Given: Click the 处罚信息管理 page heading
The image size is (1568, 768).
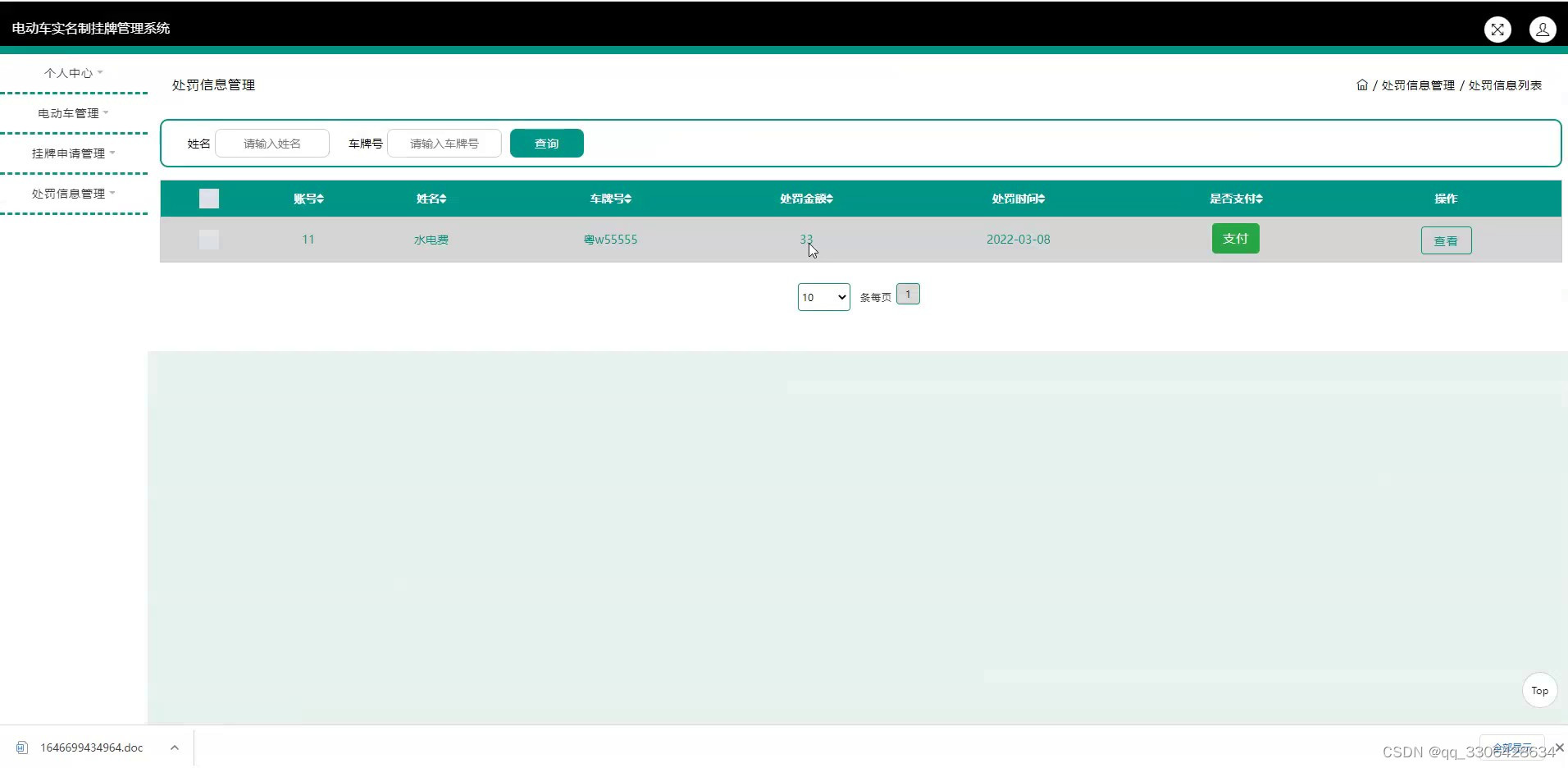Looking at the screenshot, I should tap(213, 85).
